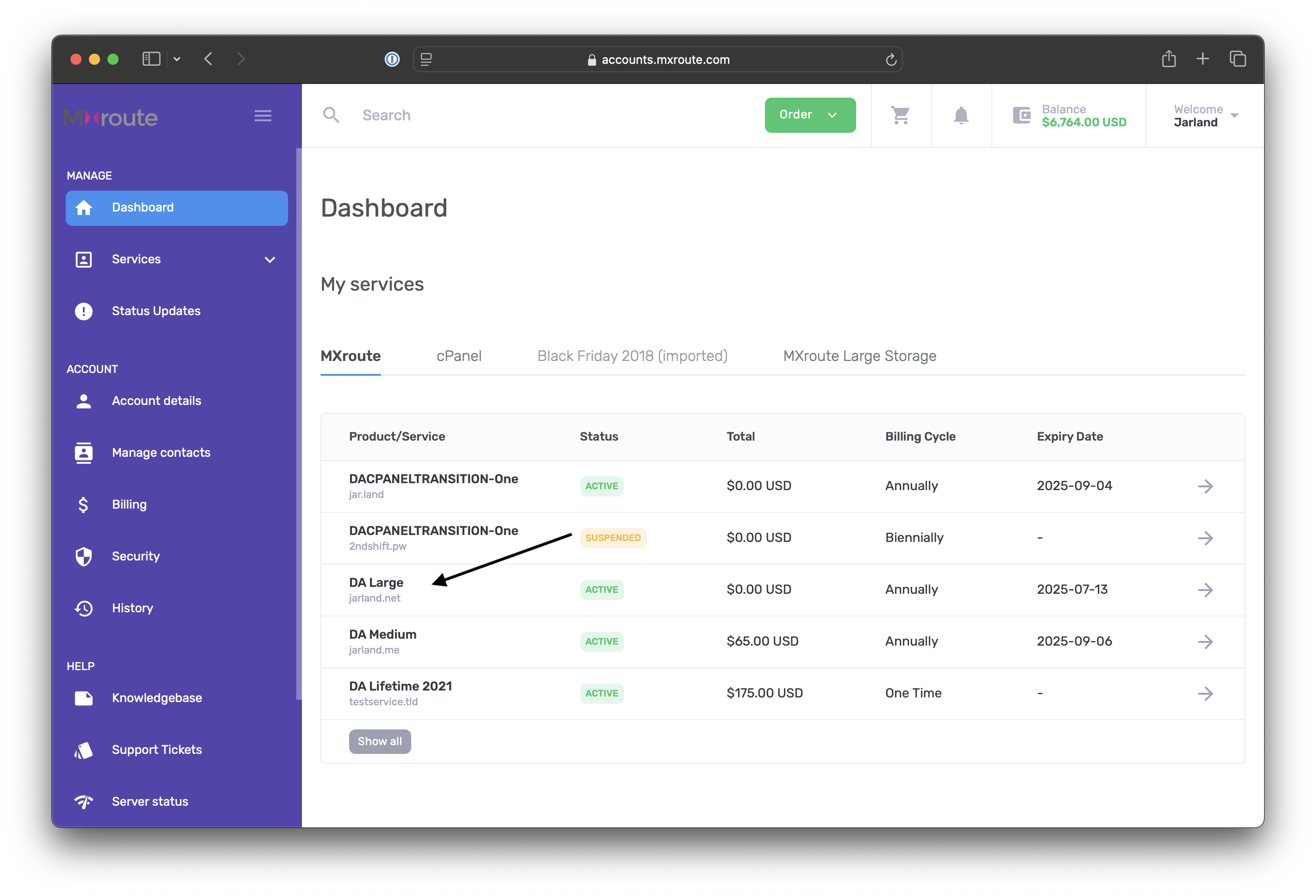Viewport: 1316px width, 896px height.
Task: Click the MXroute logo
Action: click(x=111, y=117)
